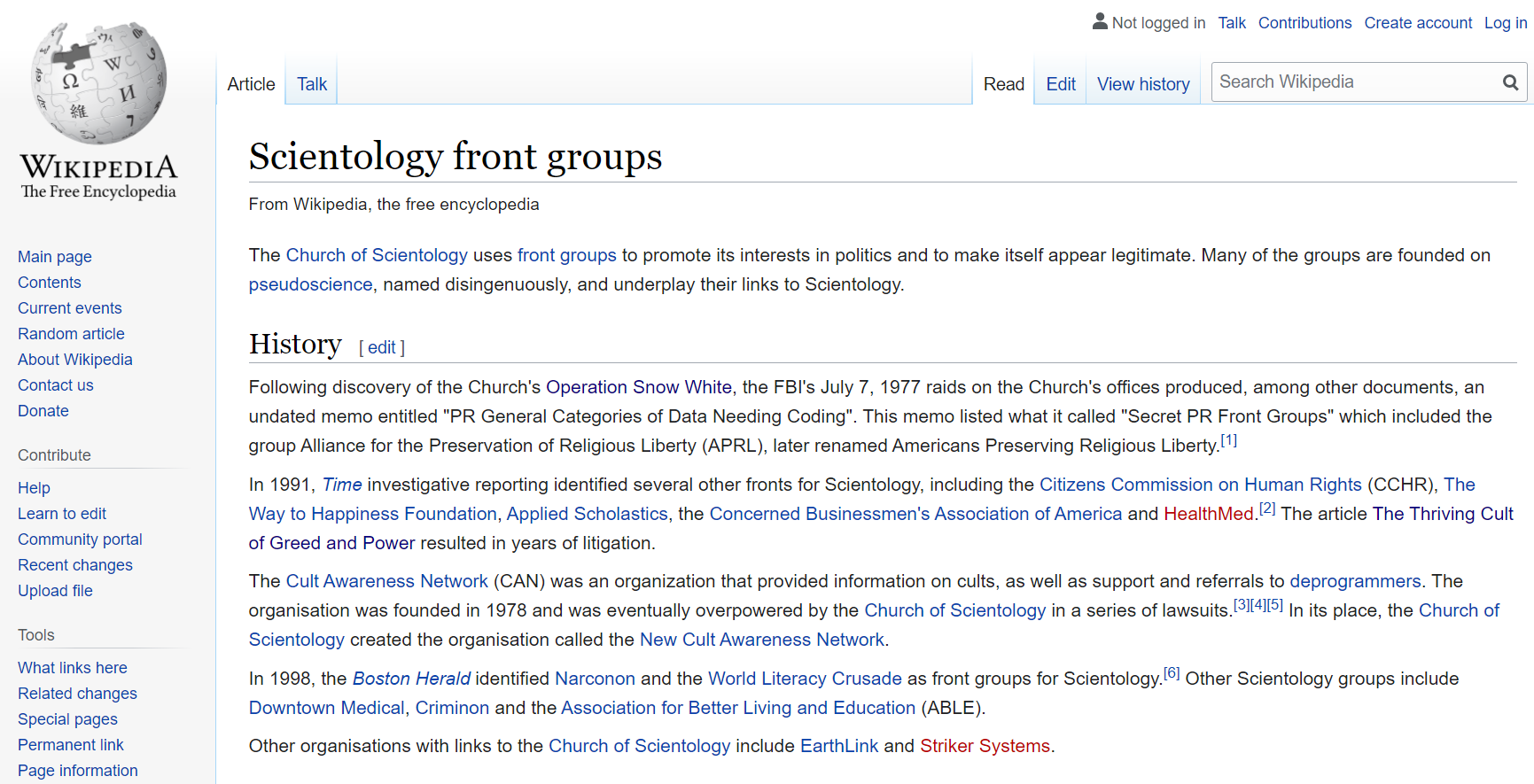Open the Help link under Contribute

(x=34, y=488)
